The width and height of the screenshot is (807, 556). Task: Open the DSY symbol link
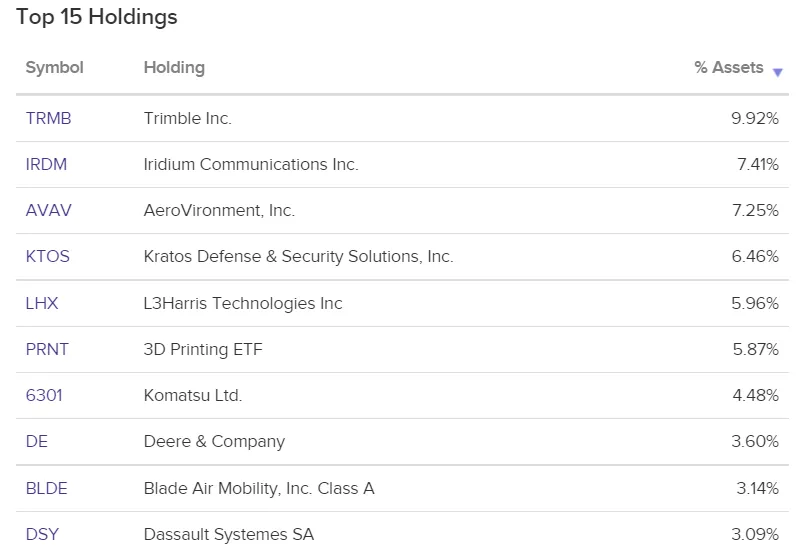[42, 534]
